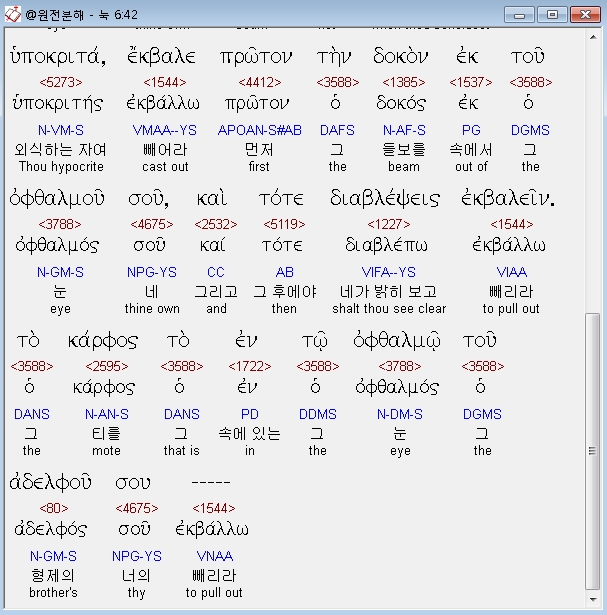The width and height of the screenshot is (607, 615).
Task: Click the Greek word ὑποκριτά,
Action: coord(58,57)
